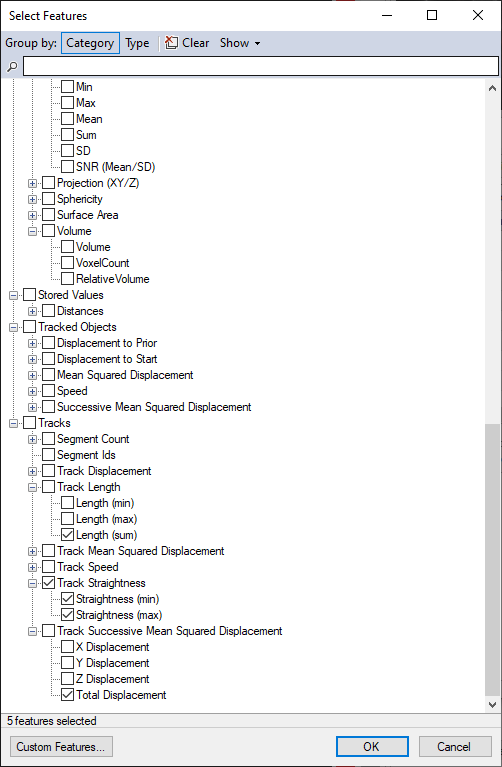Collapse the Tracked Objects group
502x767 pixels.
coord(13,327)
